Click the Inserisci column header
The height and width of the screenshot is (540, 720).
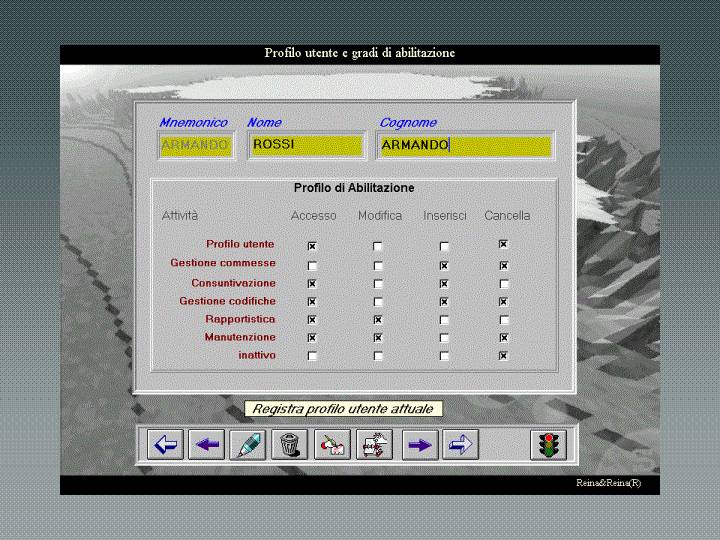pyautogui.click(x=444, y=215)
